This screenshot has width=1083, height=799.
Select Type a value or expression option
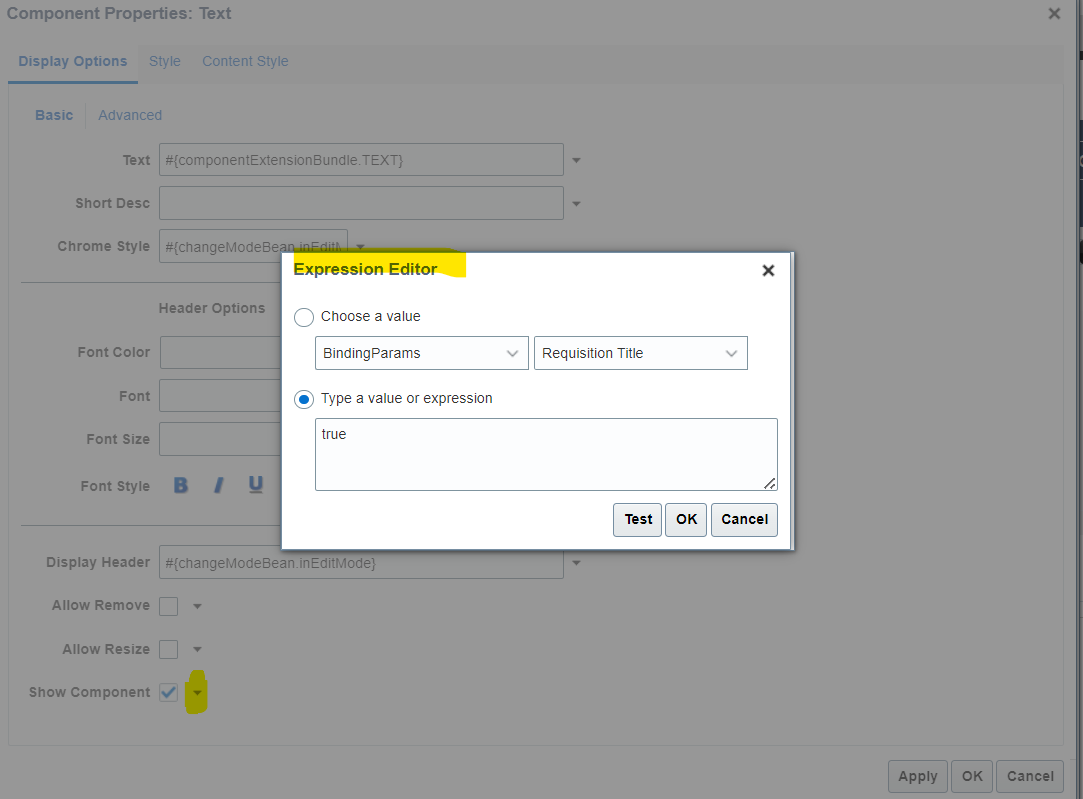point(303,399)
